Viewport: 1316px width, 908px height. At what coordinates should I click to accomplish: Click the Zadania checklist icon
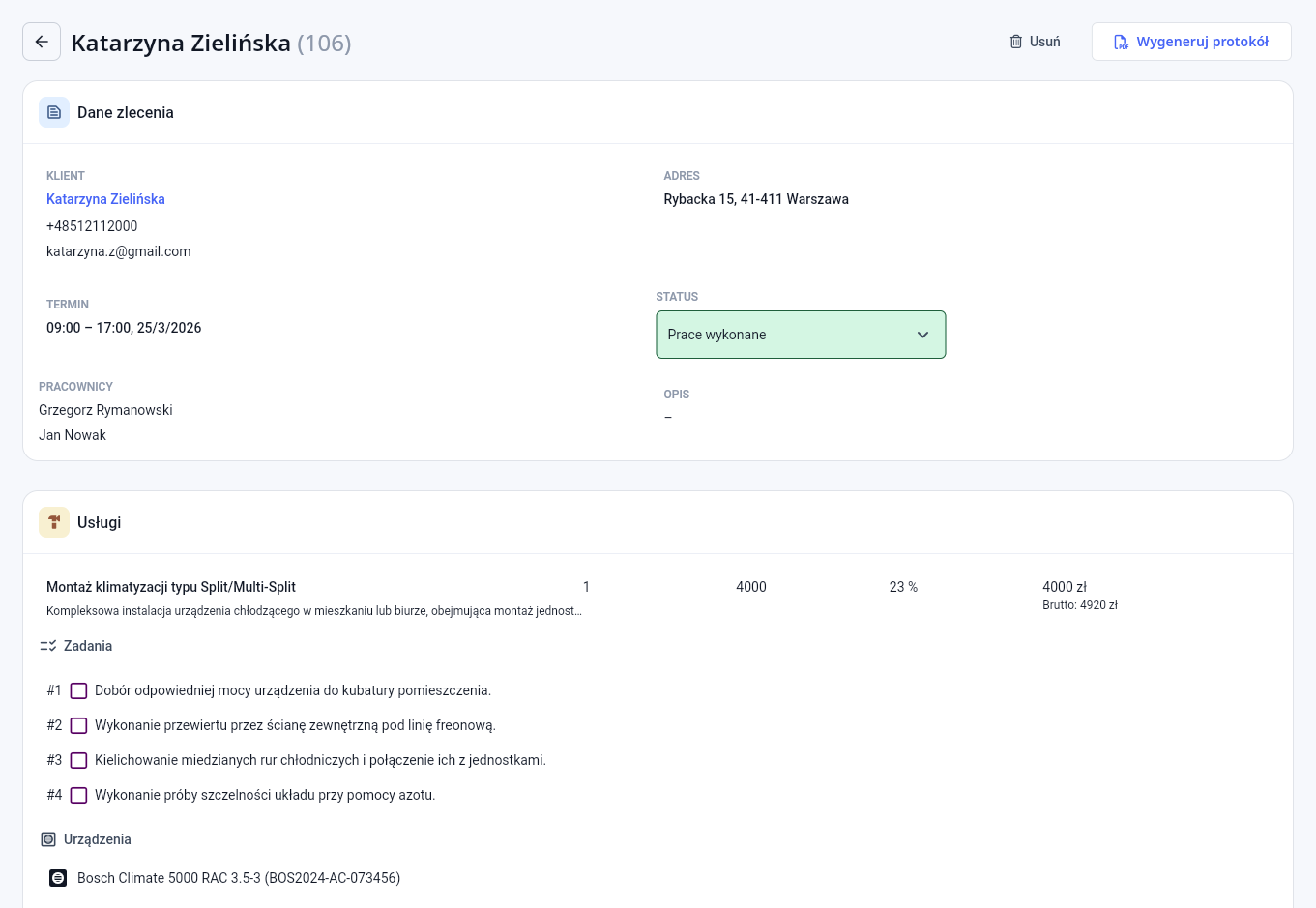48,646
